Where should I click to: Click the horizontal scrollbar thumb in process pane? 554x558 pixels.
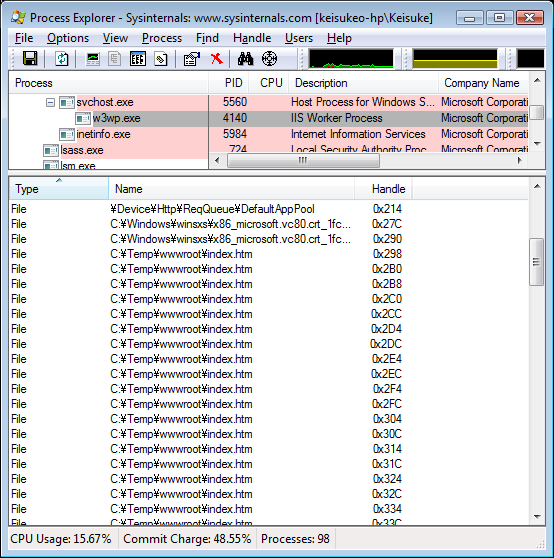pos(303,160)
